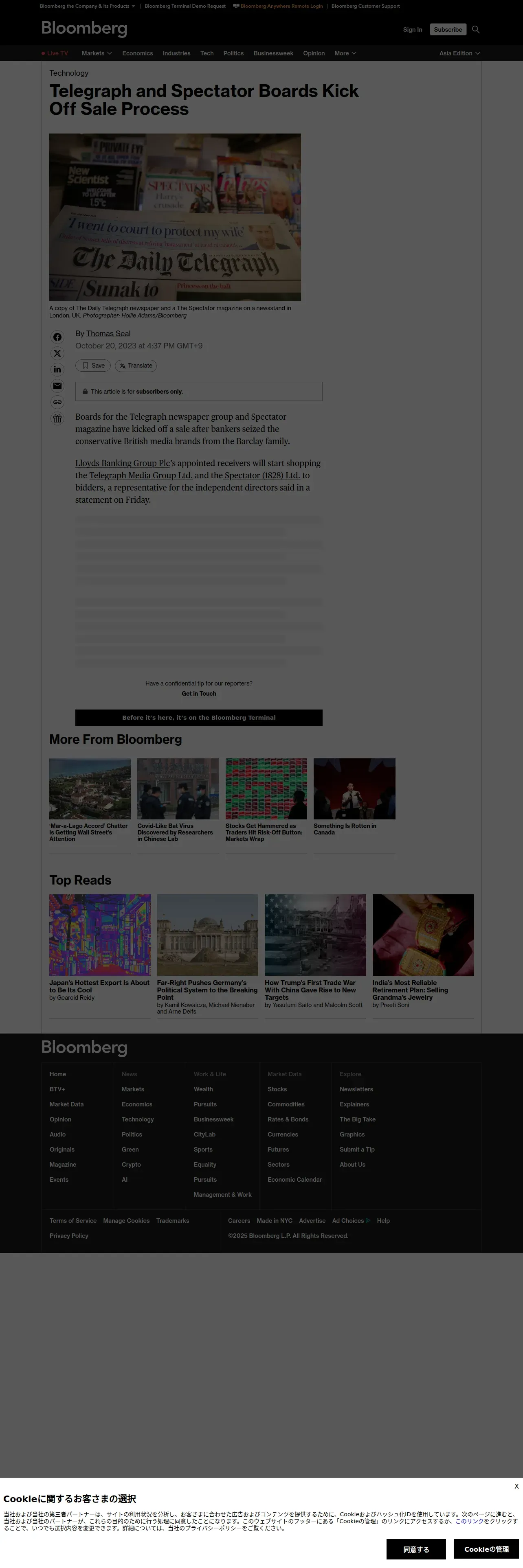Image resolution: width=523 pixels, height=1568 pixels.
Task: Open Stocks Get Hammered story thumbnail
Action: coord(266,789)
